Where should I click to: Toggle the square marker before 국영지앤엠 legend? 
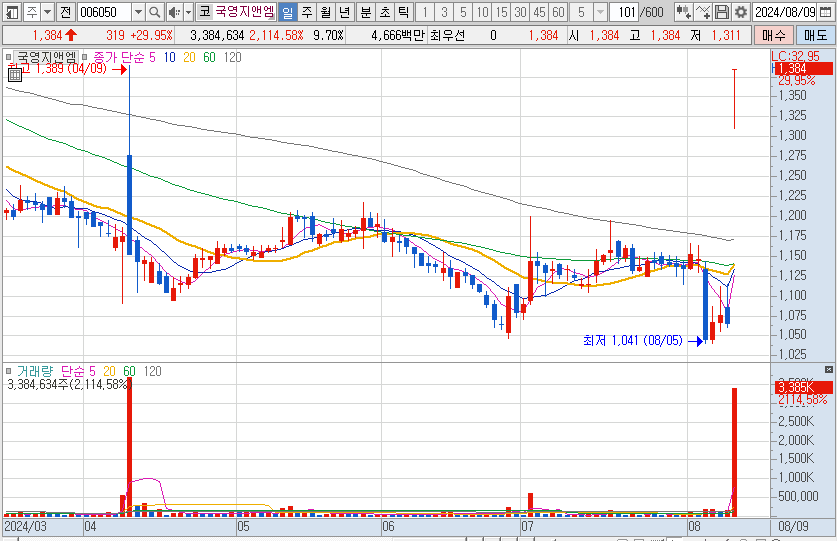(9, 57)
